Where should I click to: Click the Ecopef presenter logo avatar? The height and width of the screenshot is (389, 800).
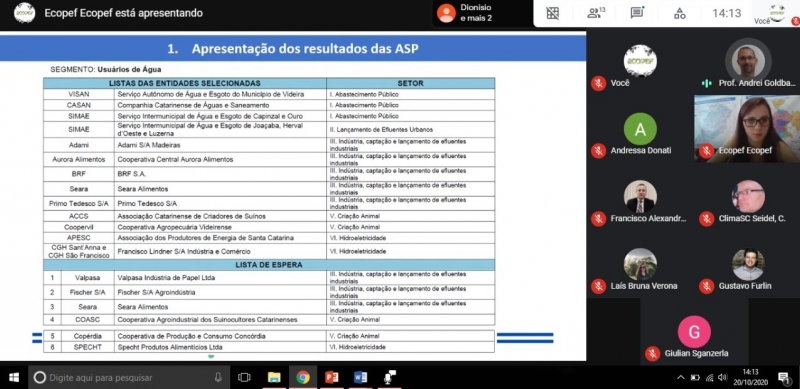24,13
